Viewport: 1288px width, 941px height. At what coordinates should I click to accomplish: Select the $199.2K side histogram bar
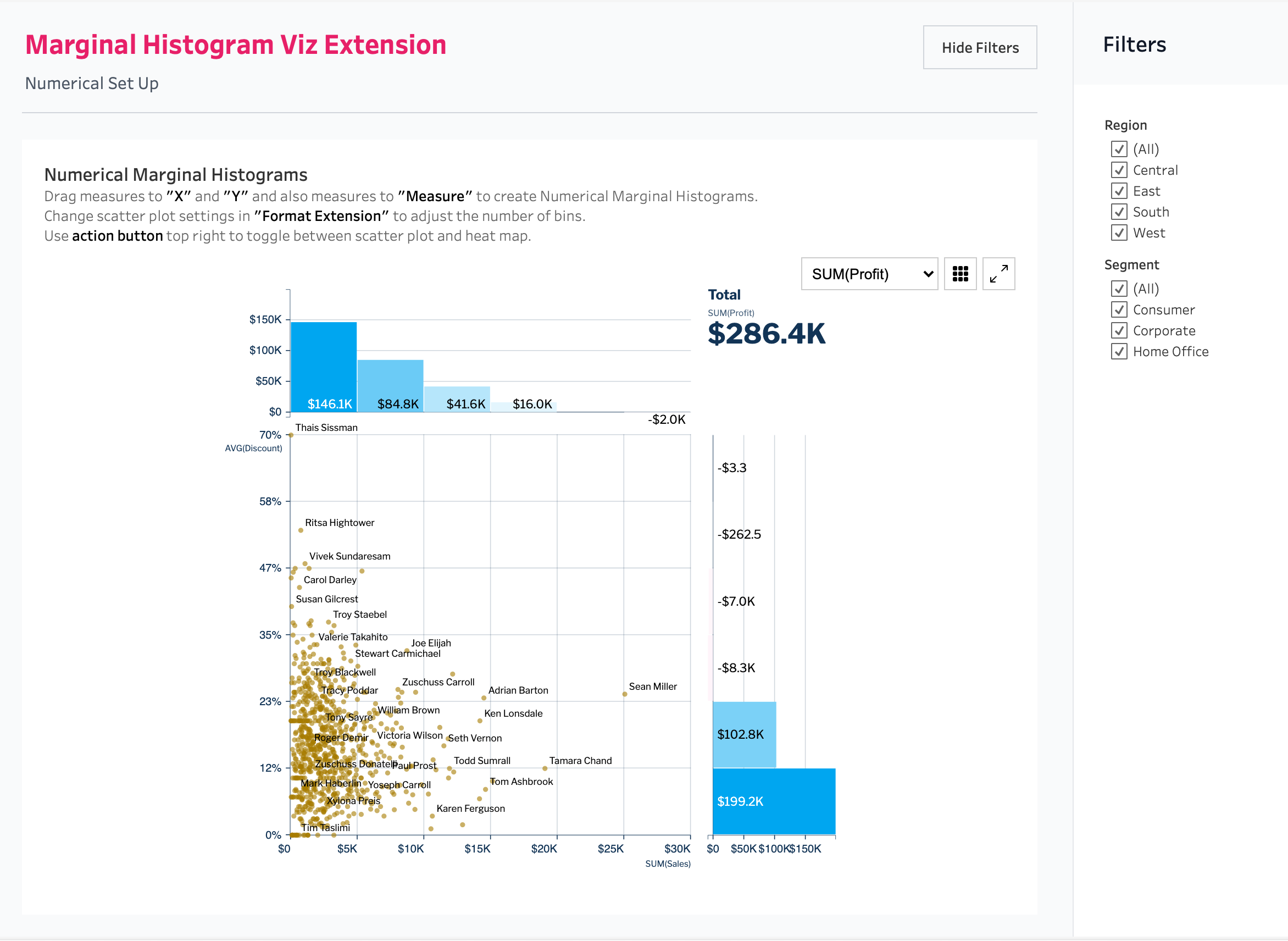click(773, 801)
